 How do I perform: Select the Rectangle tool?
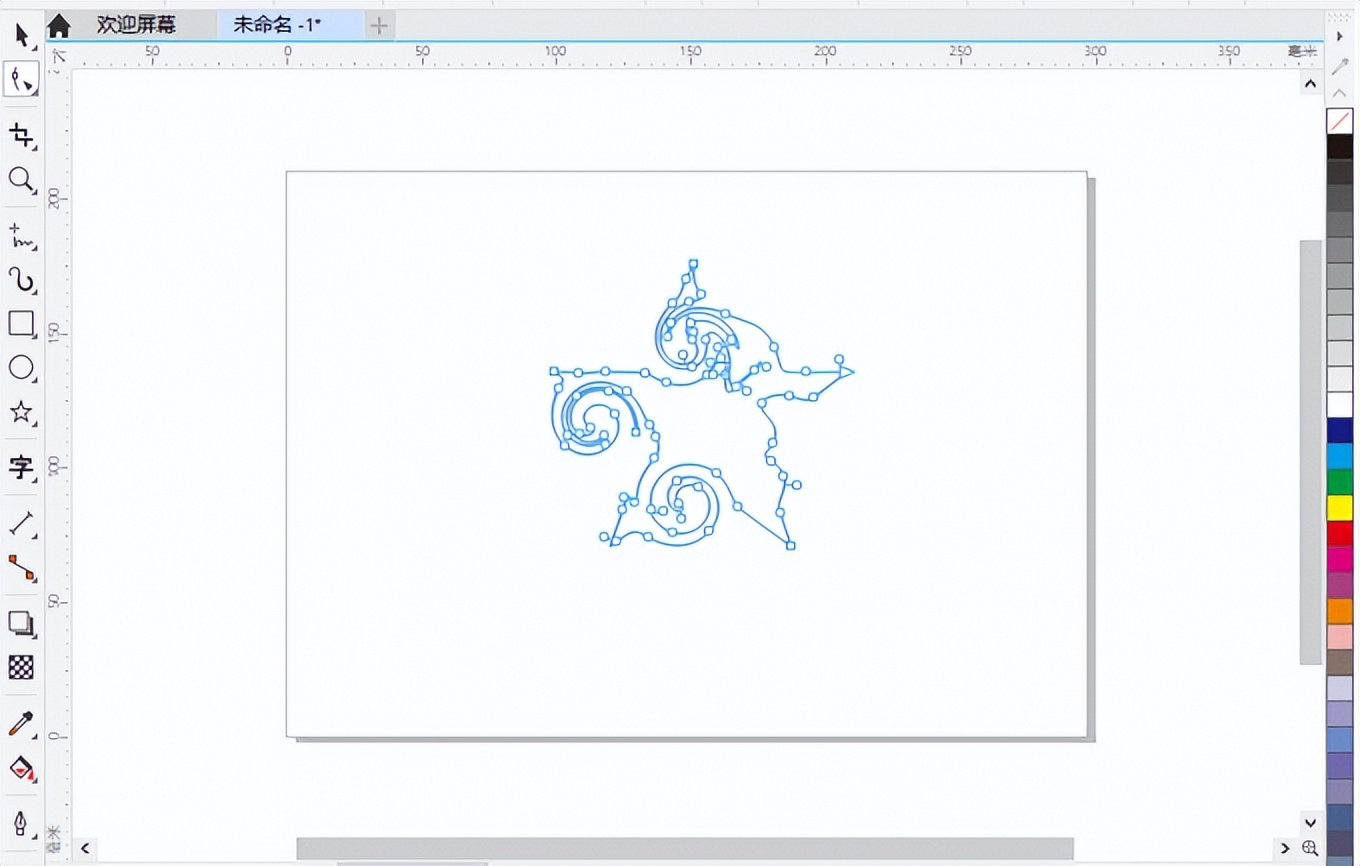click(x=21, y=323)
